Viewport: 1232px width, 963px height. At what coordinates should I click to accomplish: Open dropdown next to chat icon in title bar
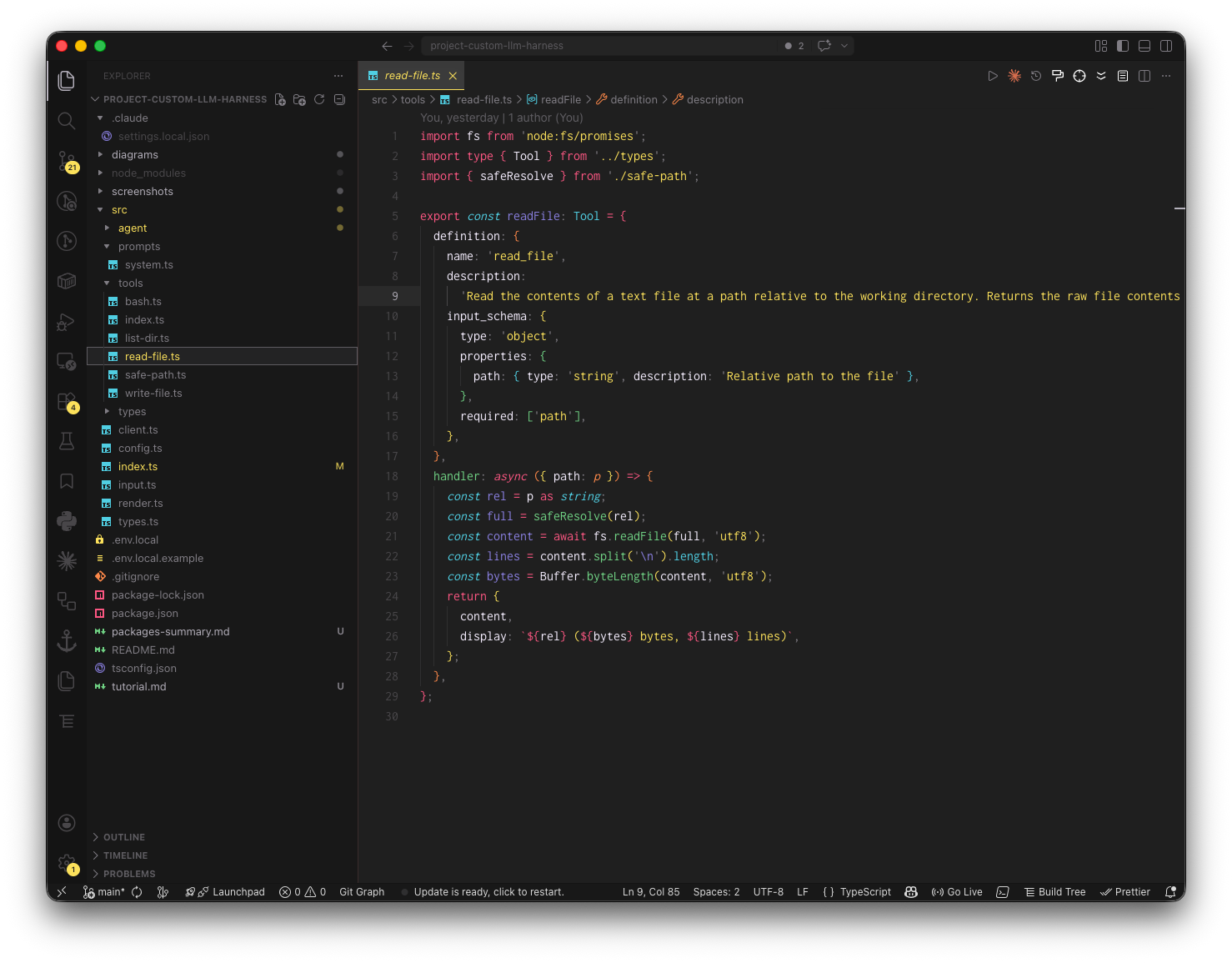(844, 46)
